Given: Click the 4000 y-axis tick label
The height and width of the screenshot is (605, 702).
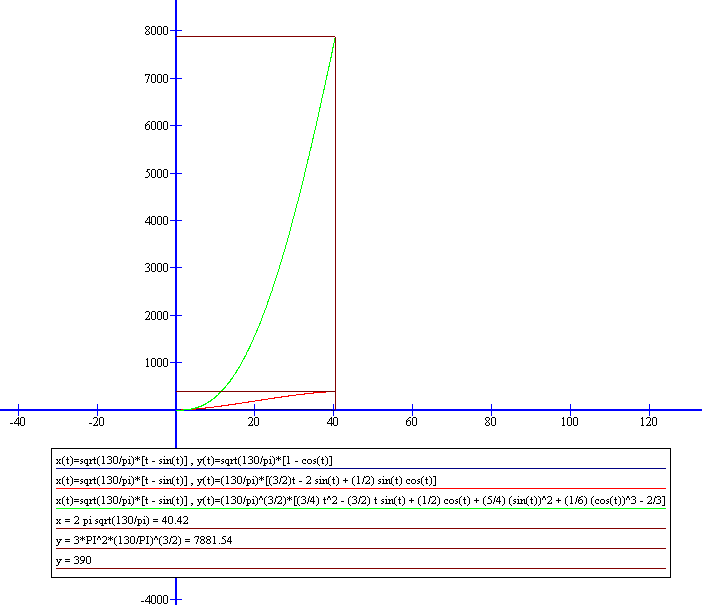Looking at the screenshot, I should pyautogui.click(x=156, y=221).
